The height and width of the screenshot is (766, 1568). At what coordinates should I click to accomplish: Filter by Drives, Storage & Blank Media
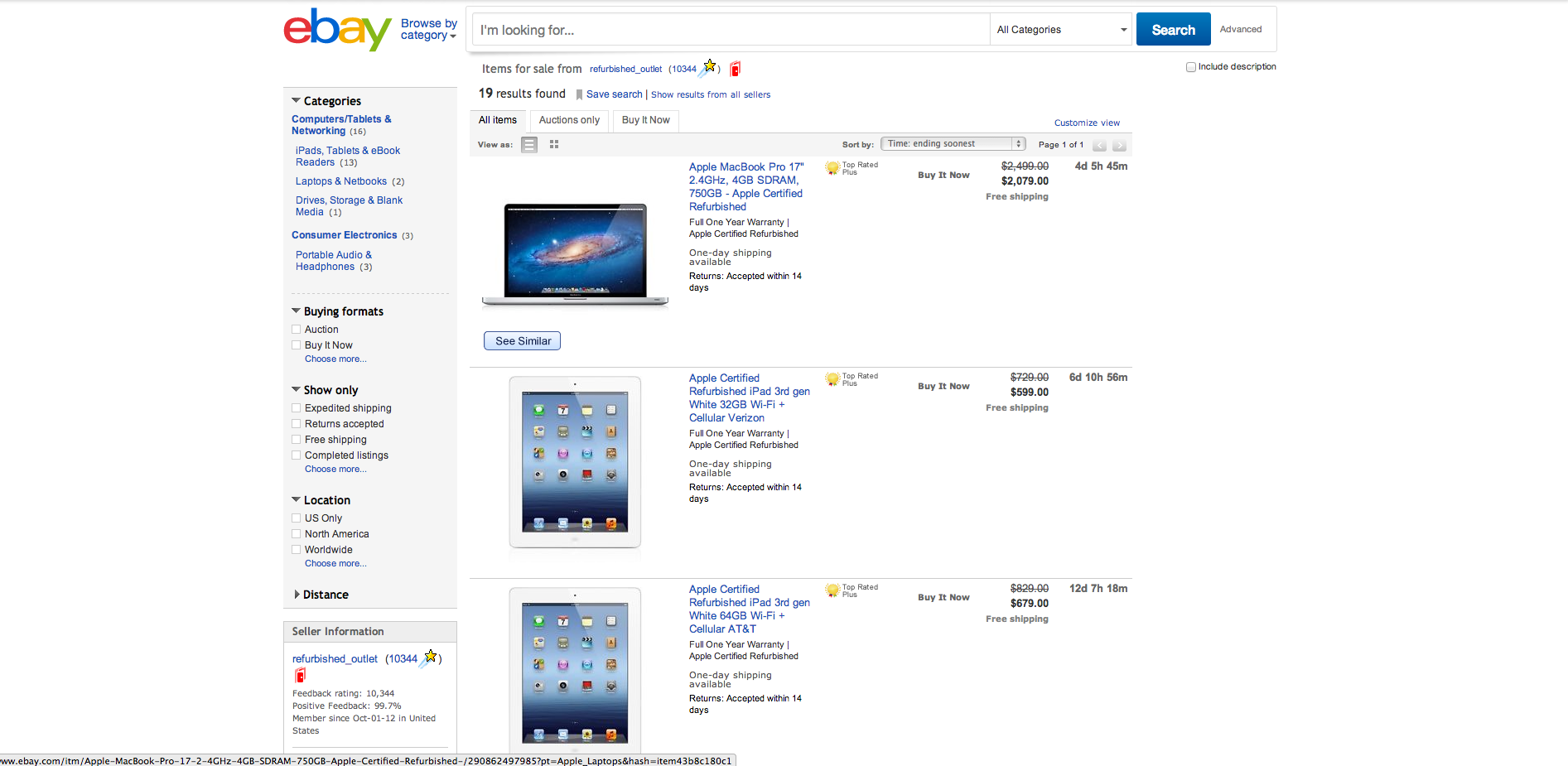coord(349,206)
